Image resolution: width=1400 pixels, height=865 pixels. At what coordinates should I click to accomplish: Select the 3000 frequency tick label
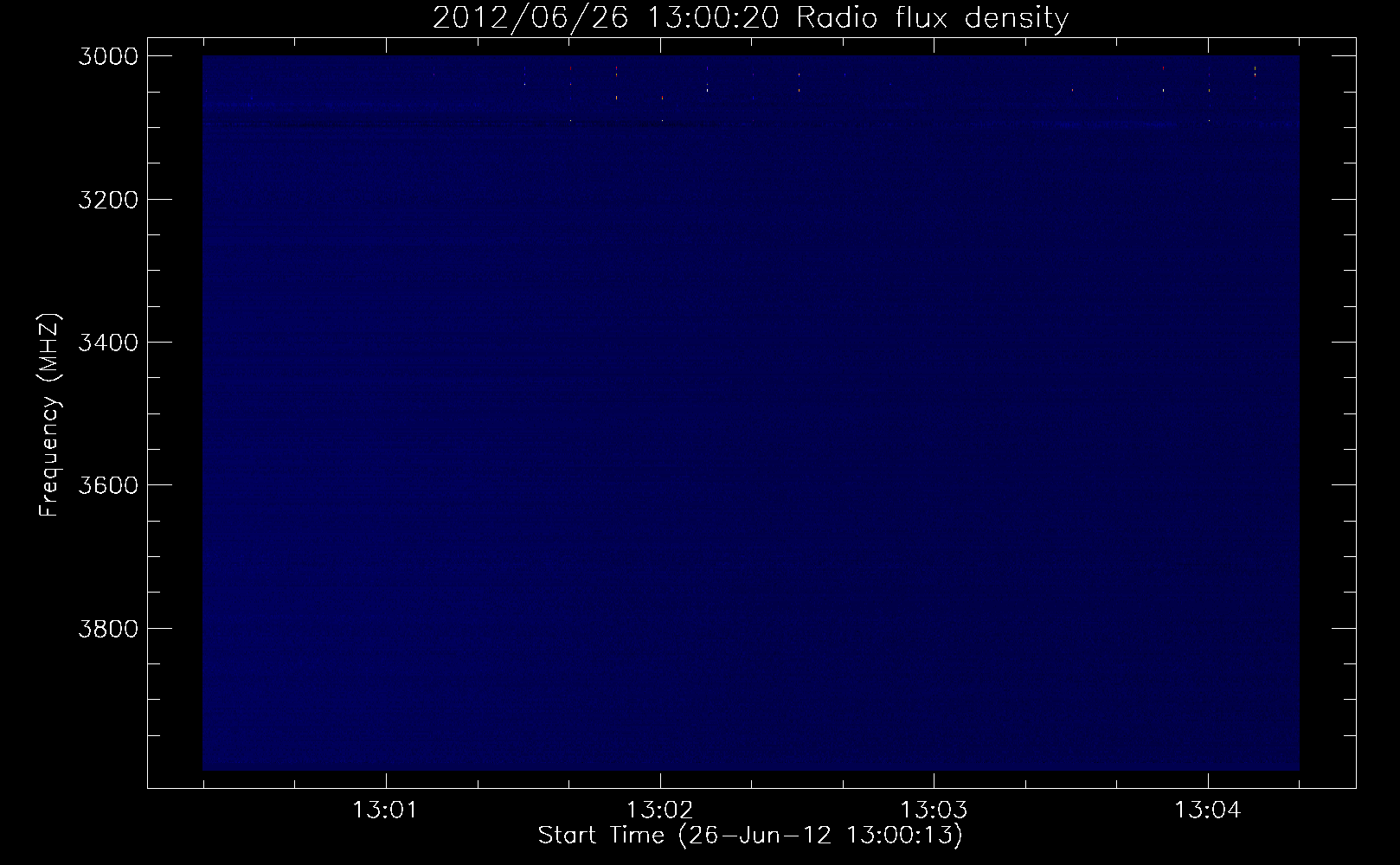[106, 56]
